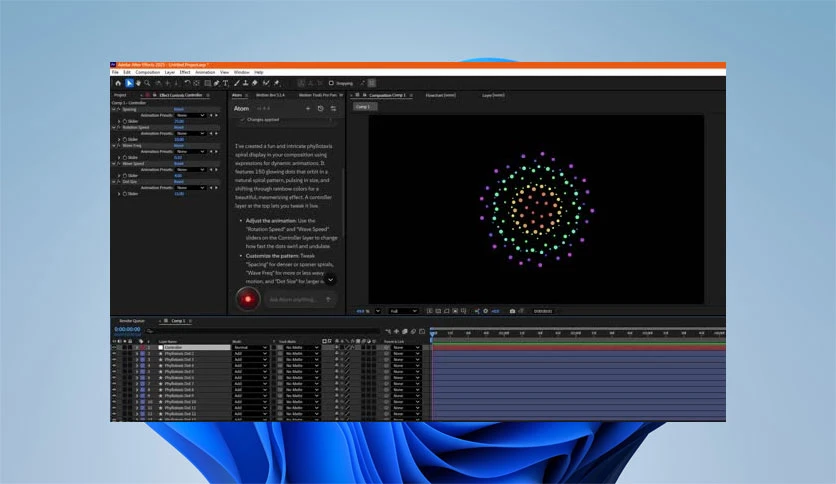Open the Window menu

point(242,72)
